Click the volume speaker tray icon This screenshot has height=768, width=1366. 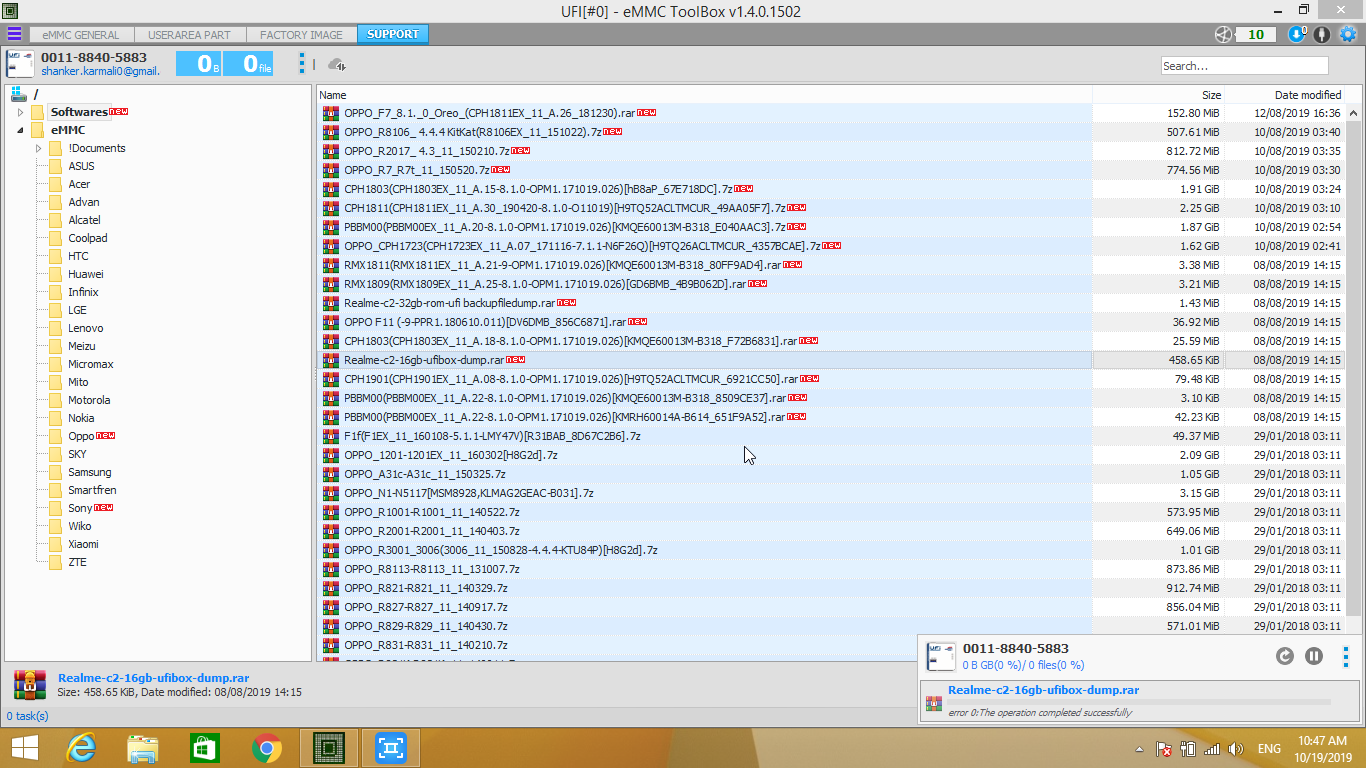[x=1235, y=748]
